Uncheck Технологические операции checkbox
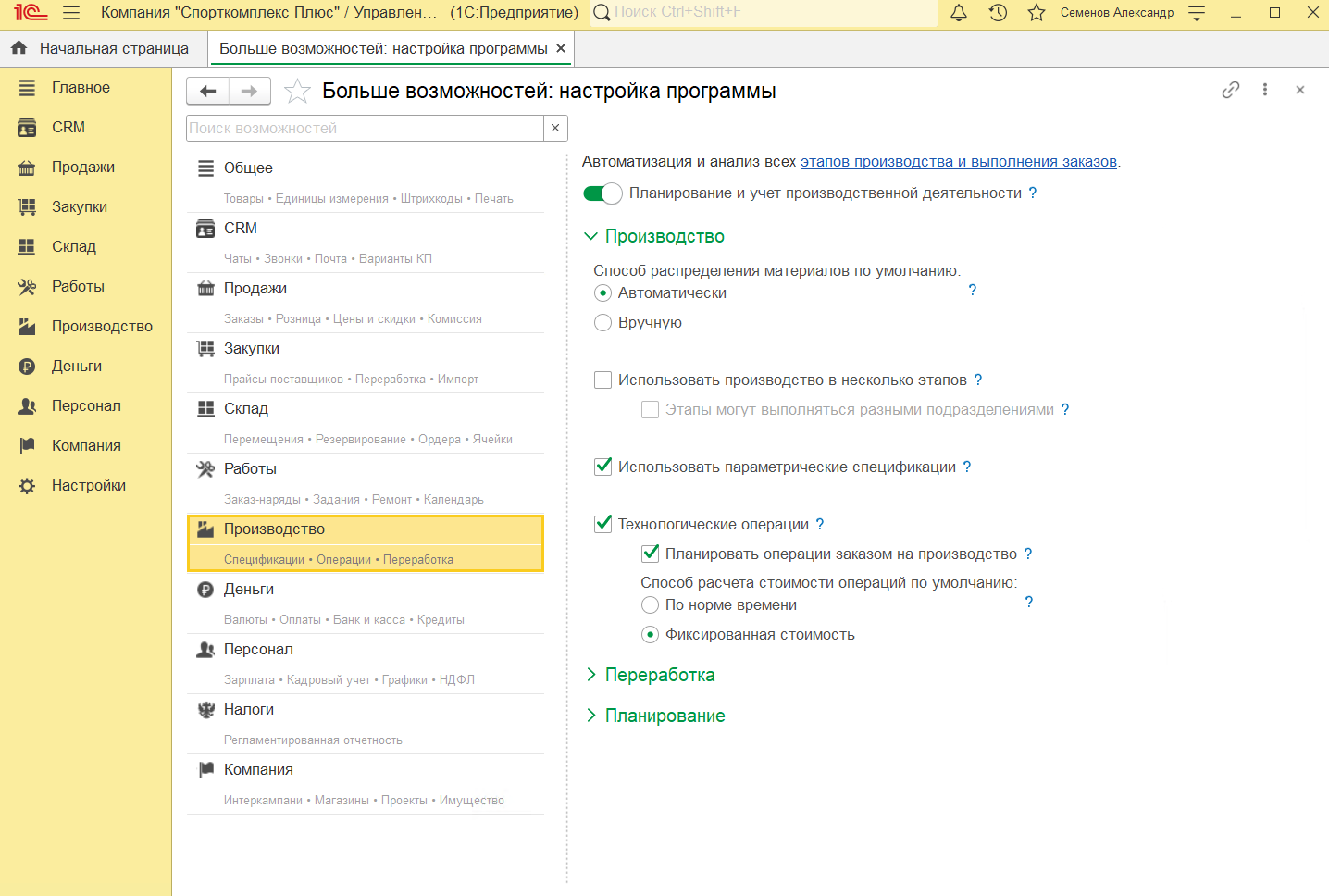The image size is (1329, 896). click(x=602, y=524)
